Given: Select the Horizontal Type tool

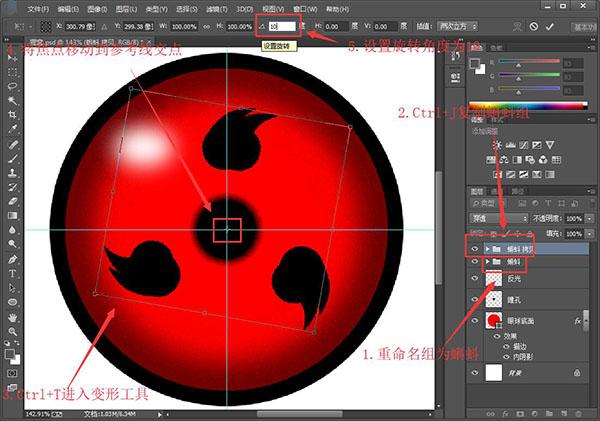Looking at the screenshot, I should (12, 274).
